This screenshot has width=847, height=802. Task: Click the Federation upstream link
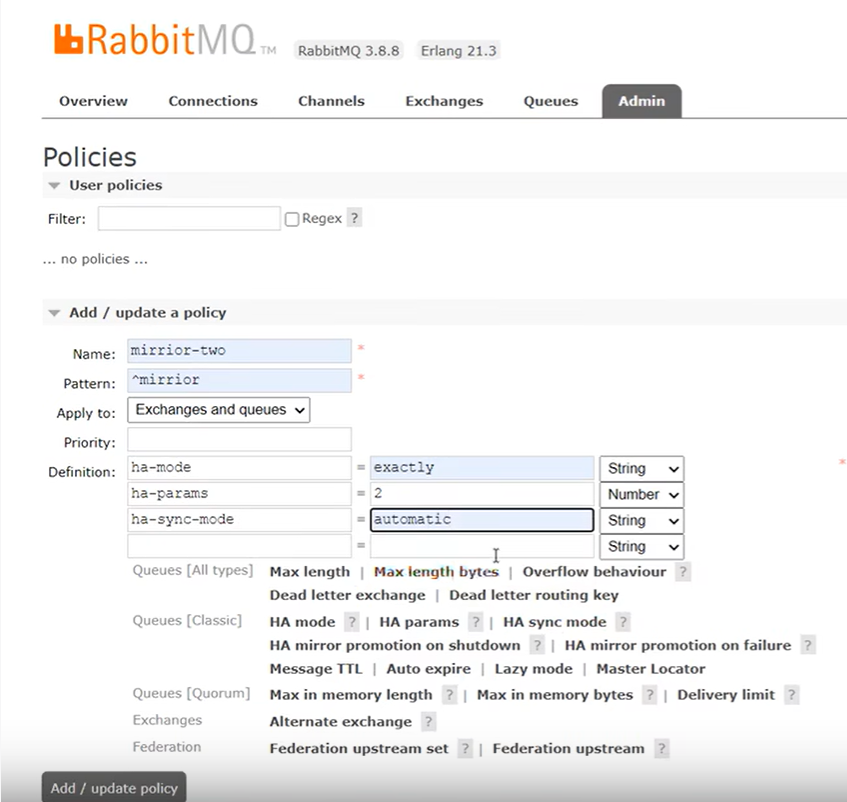pyautogui.click(x=568, y=749)
